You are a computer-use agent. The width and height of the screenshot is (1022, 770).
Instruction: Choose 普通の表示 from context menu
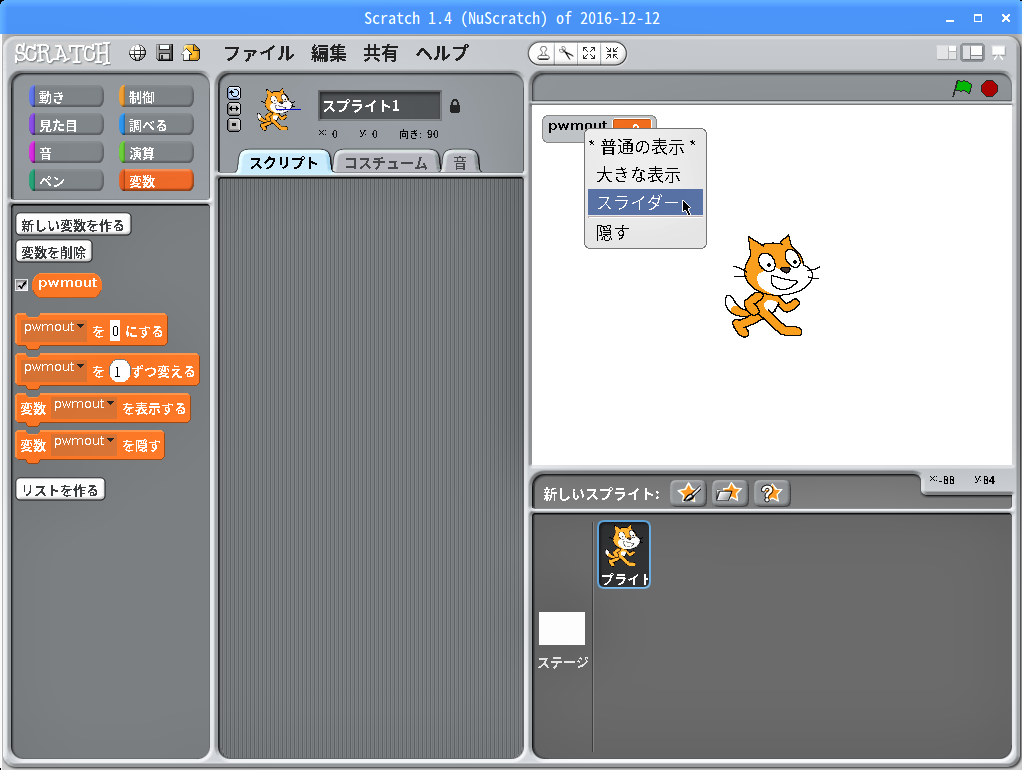(x=643, y=147)
